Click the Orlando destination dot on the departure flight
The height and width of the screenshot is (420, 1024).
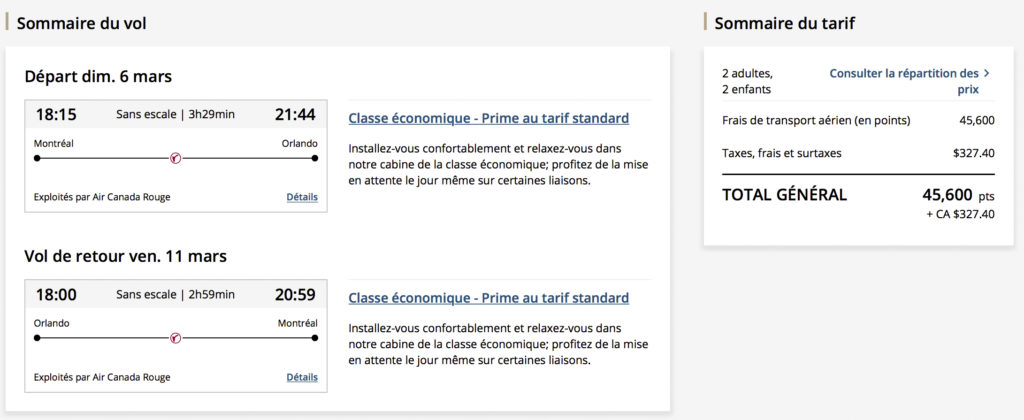[314, 158]
